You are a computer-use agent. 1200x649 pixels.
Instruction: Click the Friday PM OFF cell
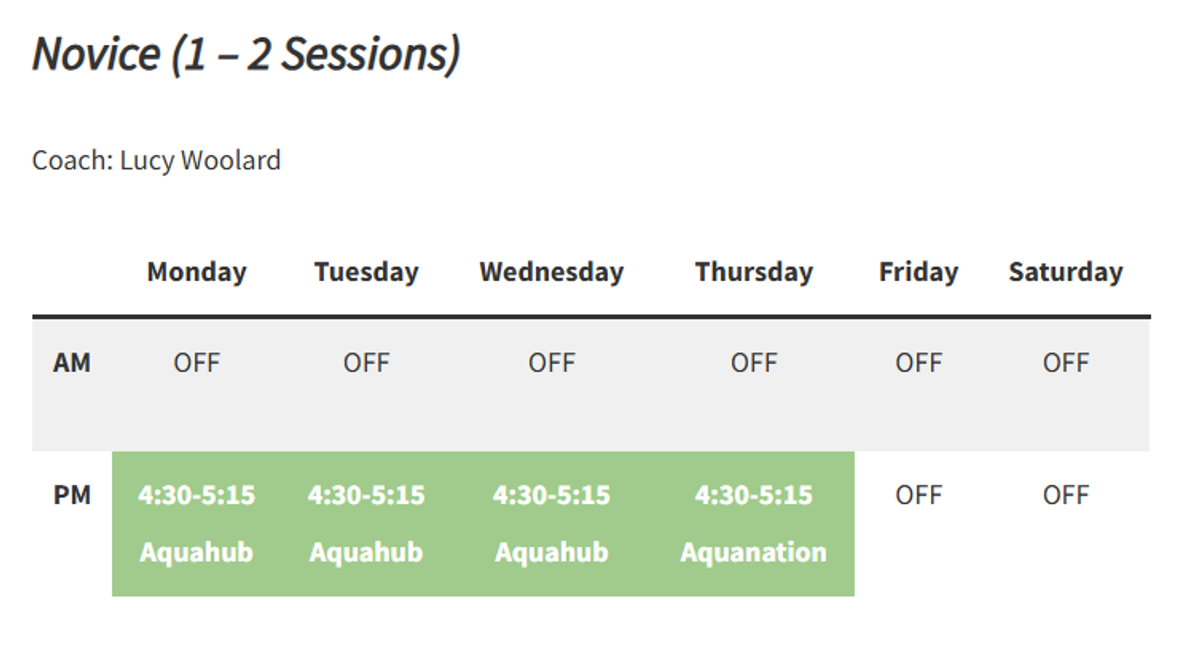point(918,495)
